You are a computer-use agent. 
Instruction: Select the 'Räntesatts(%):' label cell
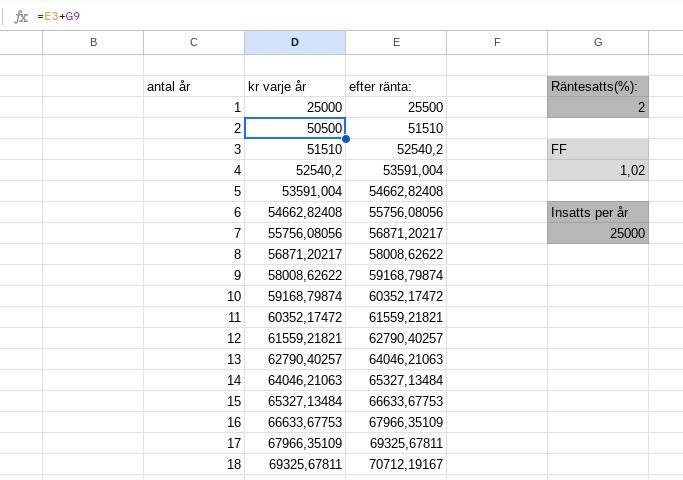[x=598, y=86]
